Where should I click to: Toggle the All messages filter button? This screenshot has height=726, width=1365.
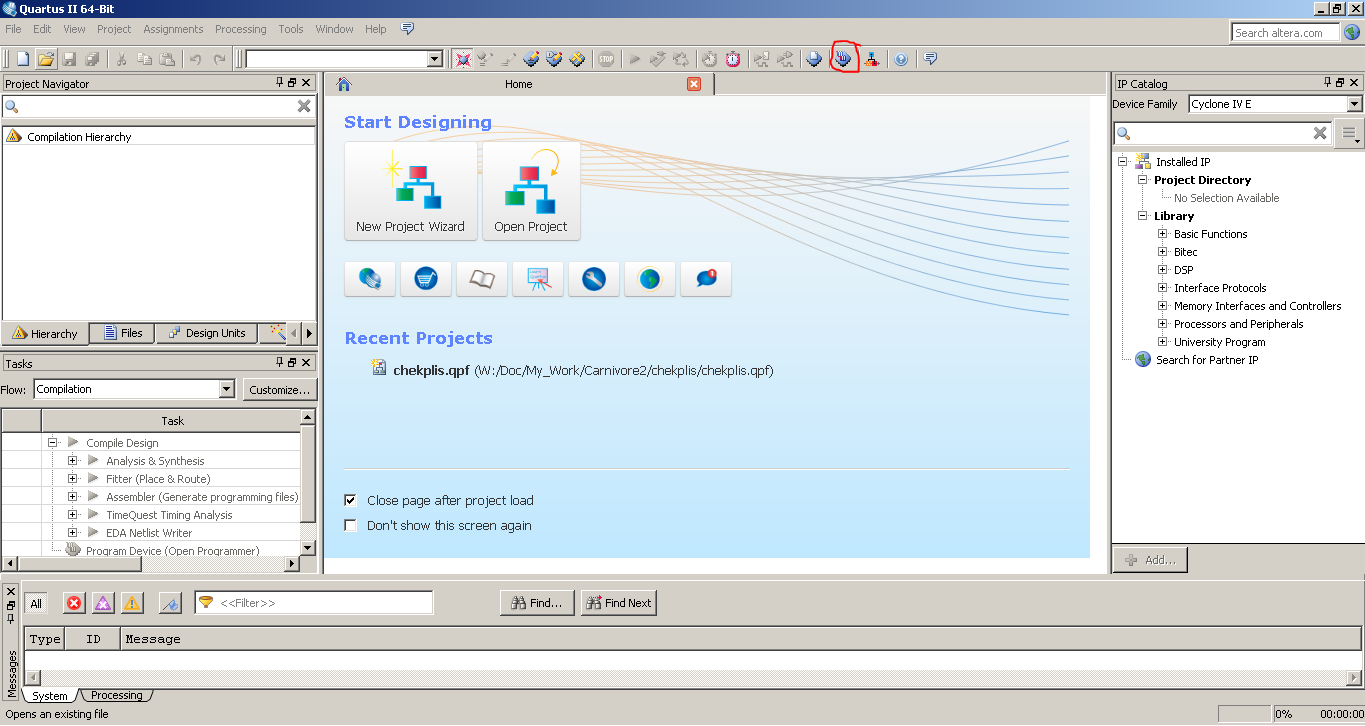coord(36,603)
